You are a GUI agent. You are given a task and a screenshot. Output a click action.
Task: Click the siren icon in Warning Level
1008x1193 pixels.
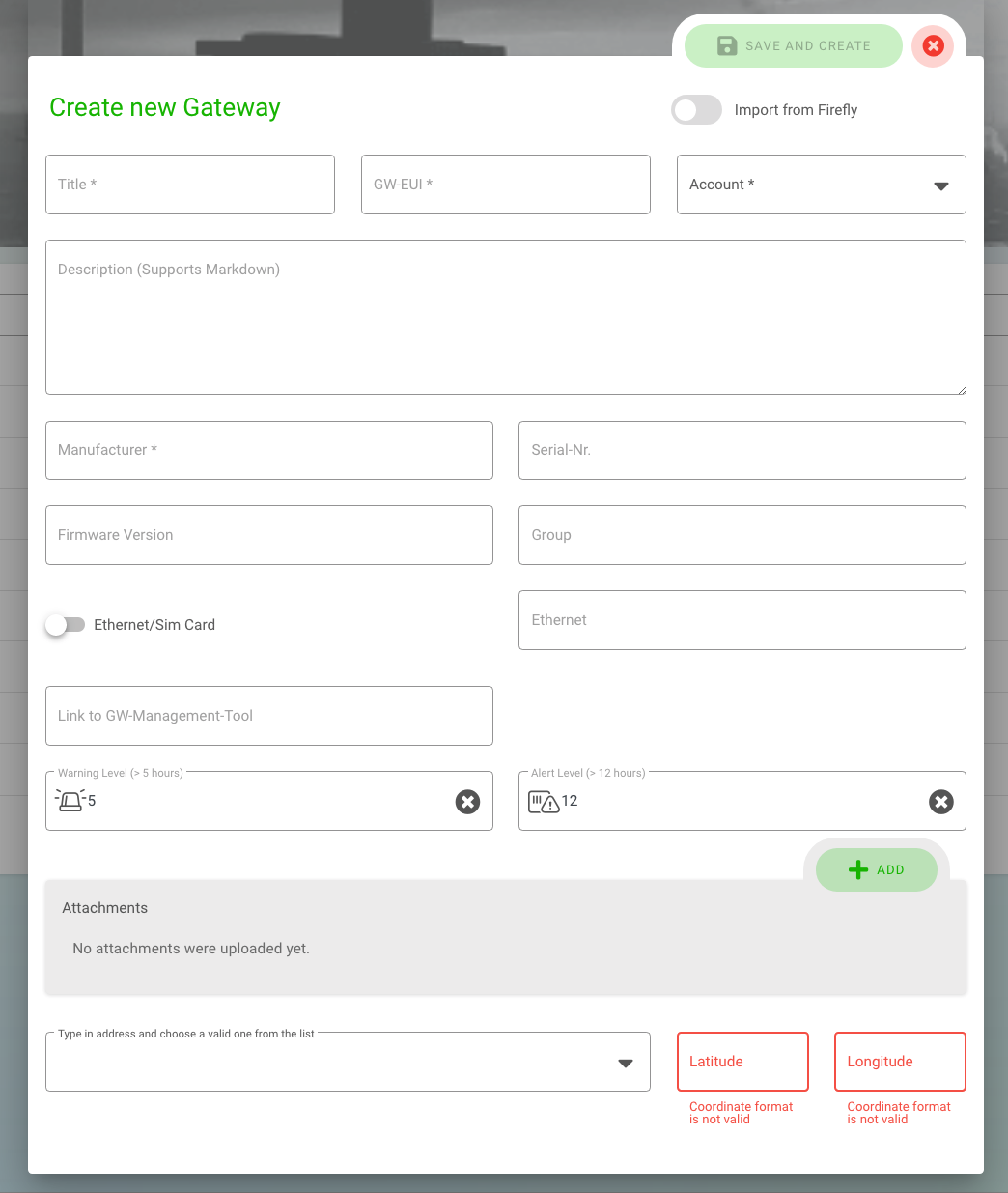[70, 800]
